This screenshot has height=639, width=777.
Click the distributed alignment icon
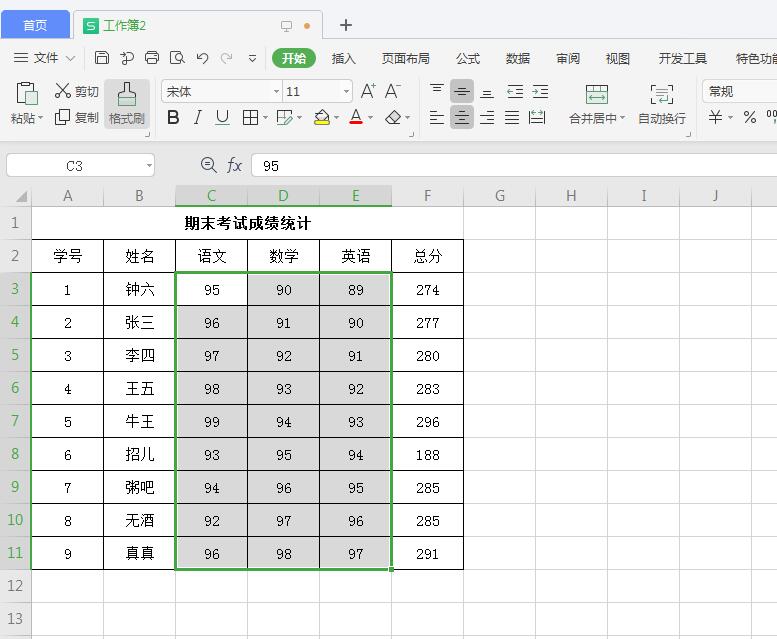(x=537, y=117)
